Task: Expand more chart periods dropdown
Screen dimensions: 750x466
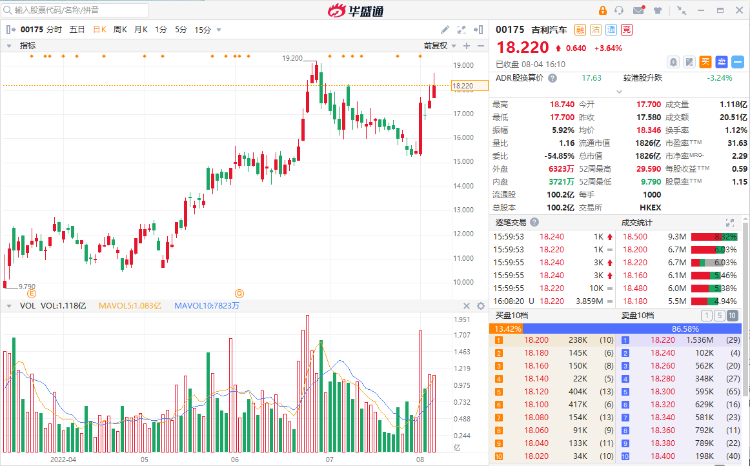Action: (x=219, y=30)
